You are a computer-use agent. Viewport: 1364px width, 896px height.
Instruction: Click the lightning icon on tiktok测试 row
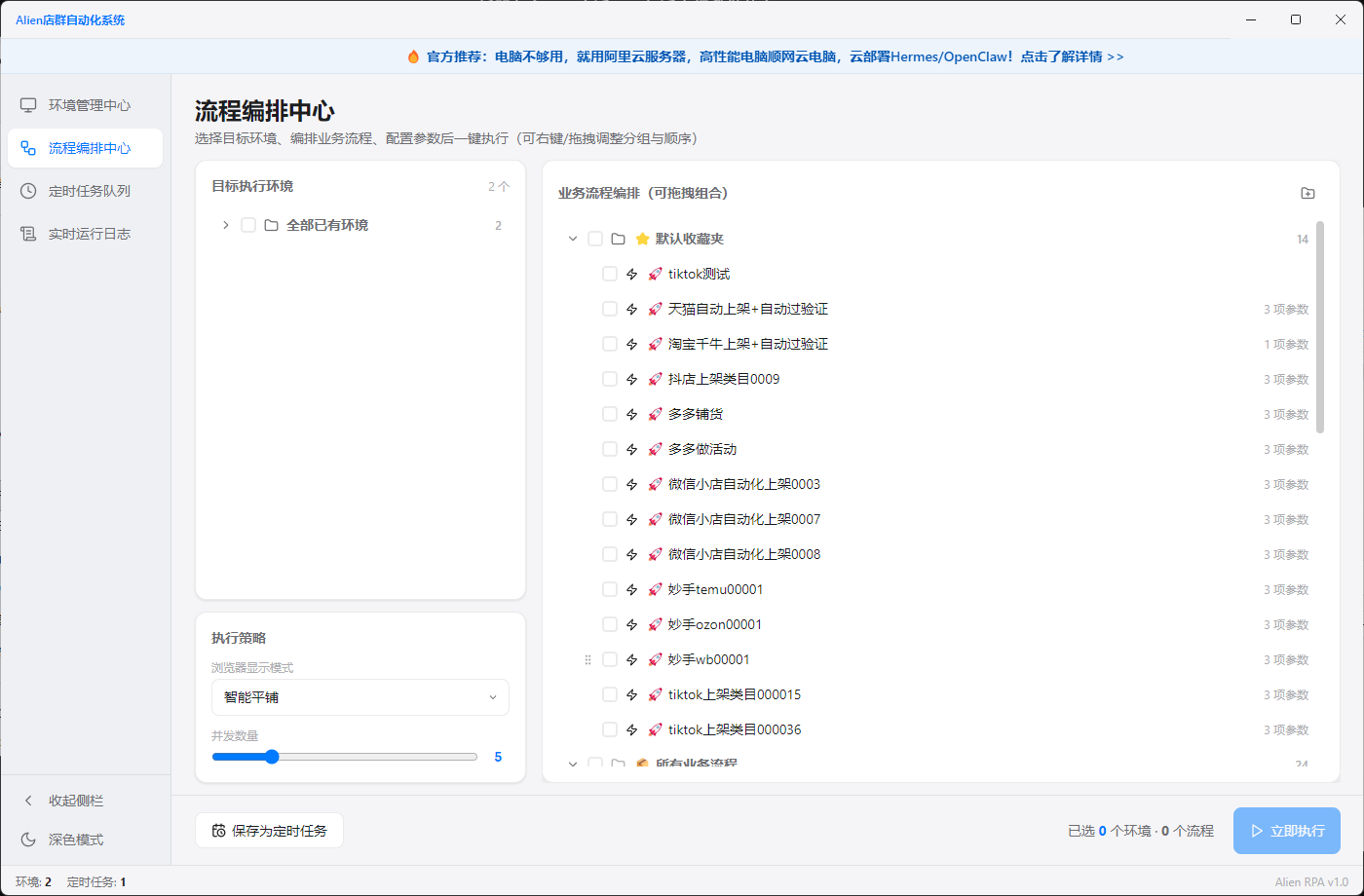click(x=631, y=274)
